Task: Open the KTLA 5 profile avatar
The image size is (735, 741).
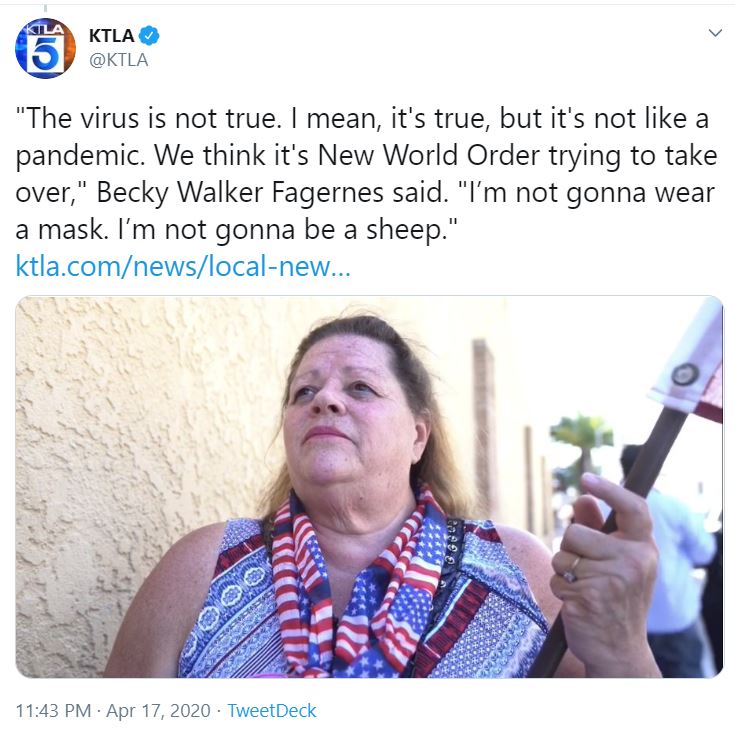Action: coord(45,48)
